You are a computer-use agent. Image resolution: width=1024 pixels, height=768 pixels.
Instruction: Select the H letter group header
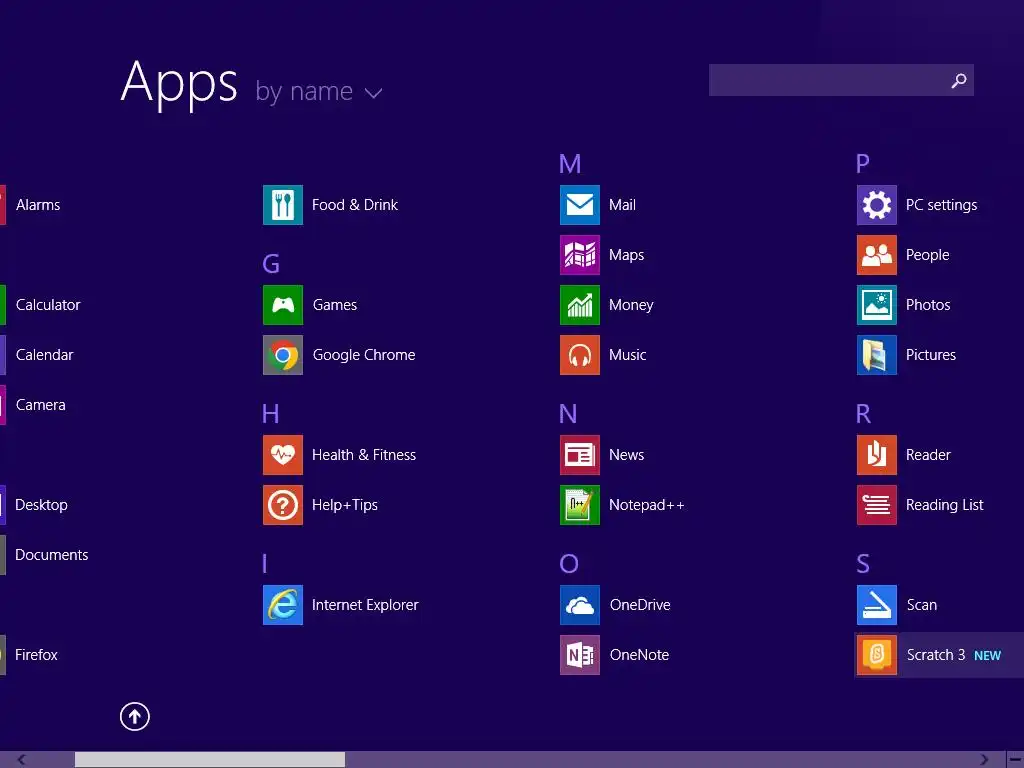(270, 413)
